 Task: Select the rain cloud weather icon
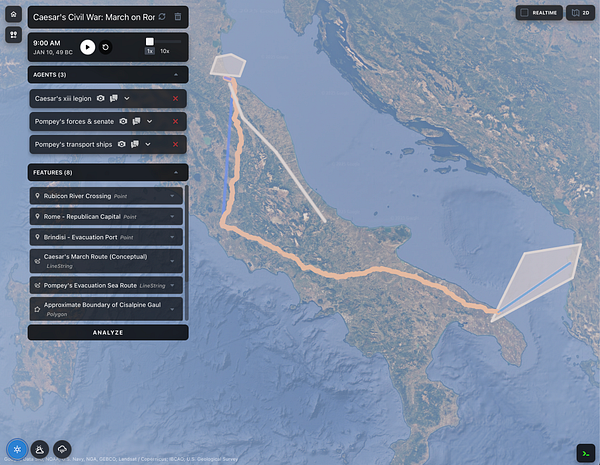[x=62, y=449]
